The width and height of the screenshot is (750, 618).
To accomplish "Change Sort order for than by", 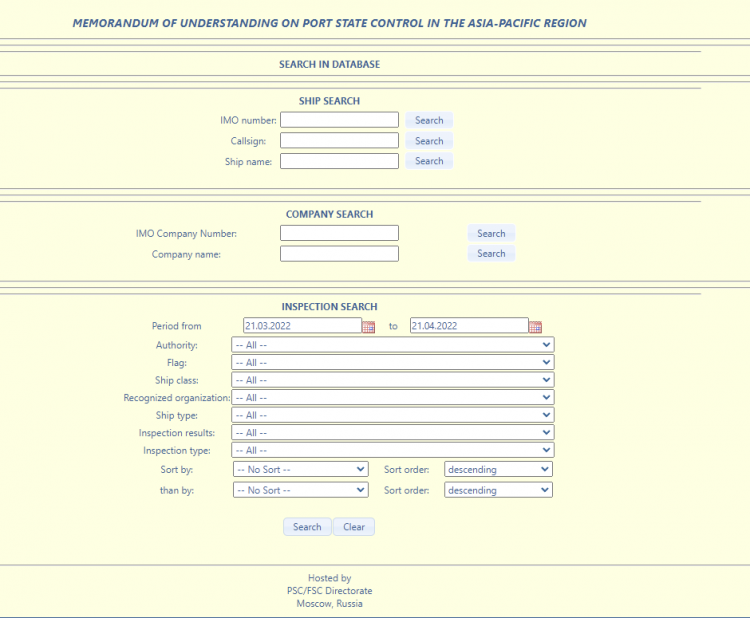I will coord(498,490).
